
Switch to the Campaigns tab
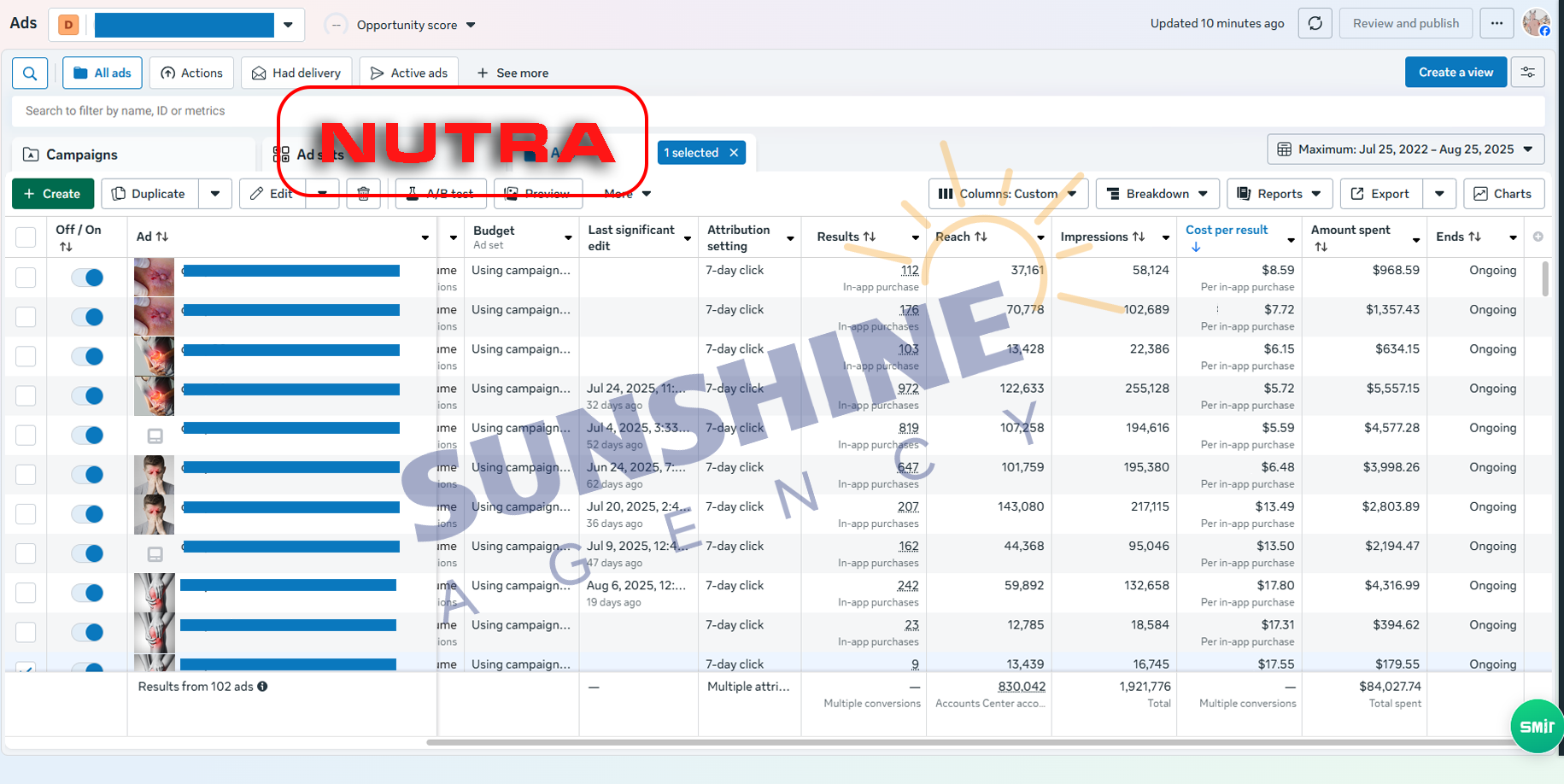pos(134,155)
